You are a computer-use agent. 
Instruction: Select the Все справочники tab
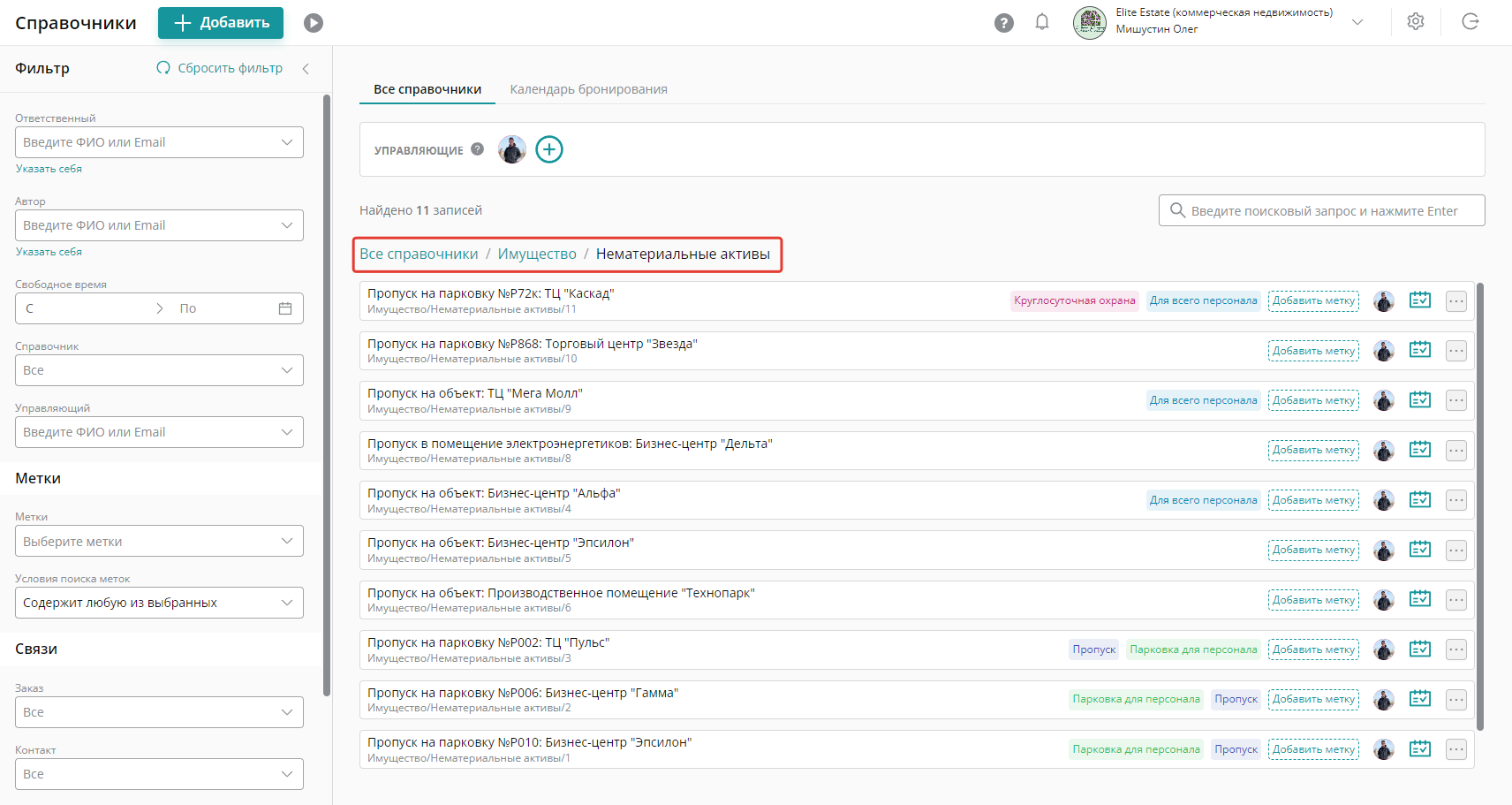pyautogui.click(x=427, y=89)
